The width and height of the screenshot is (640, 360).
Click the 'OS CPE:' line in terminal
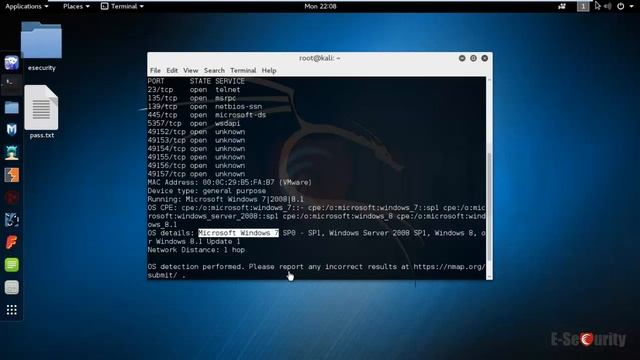pyautogui.click(x=316, y=208)
